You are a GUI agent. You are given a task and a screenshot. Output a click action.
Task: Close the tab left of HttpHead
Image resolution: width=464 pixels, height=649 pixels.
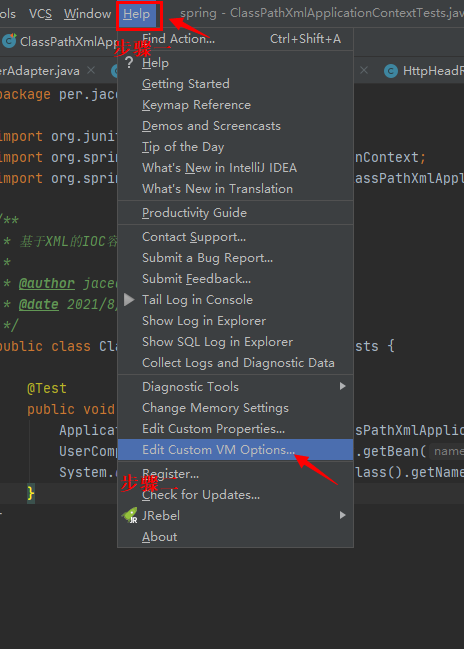[364, 70]
